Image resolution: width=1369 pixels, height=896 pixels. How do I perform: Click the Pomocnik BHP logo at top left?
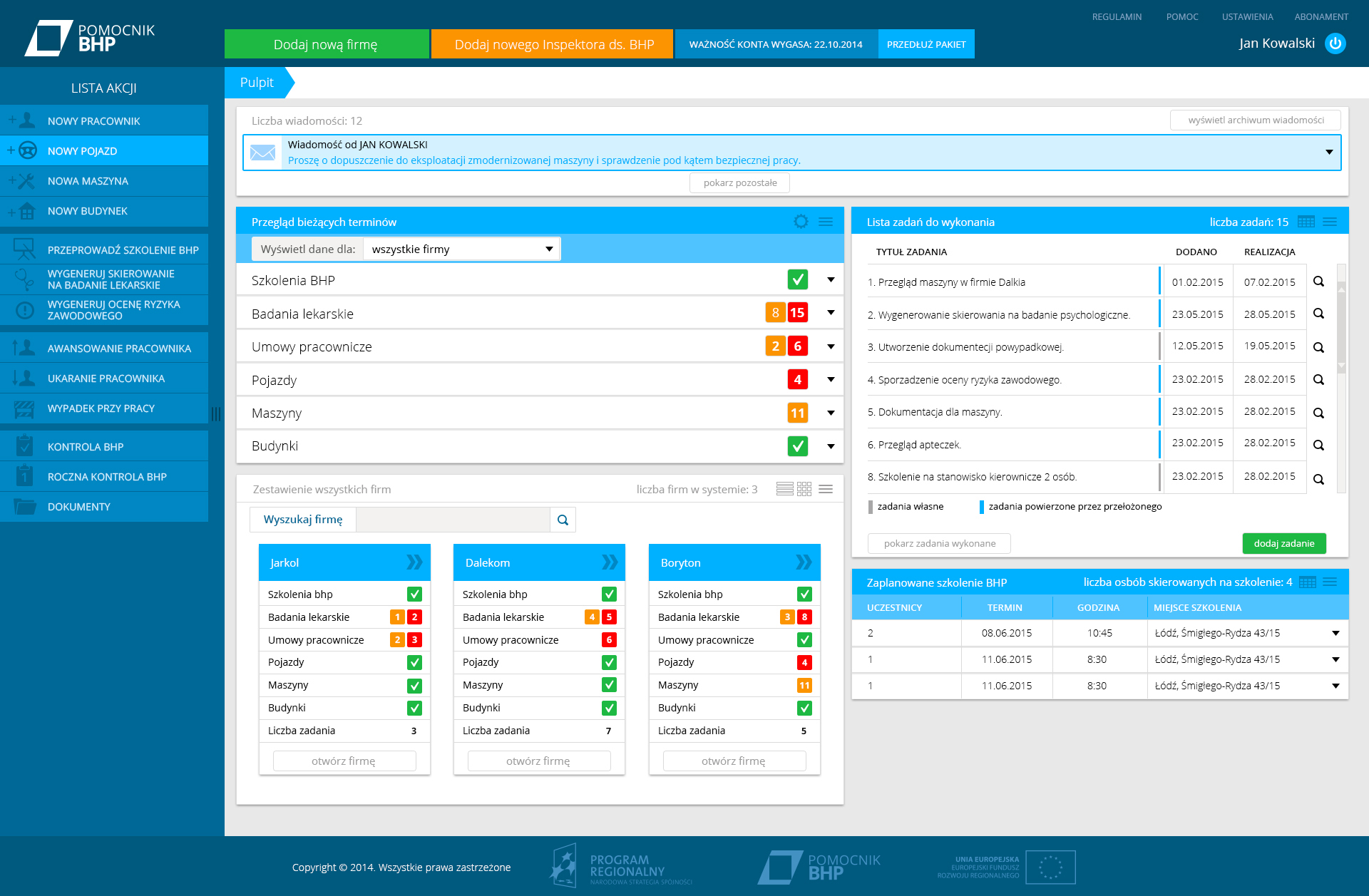tap(90, 38)
